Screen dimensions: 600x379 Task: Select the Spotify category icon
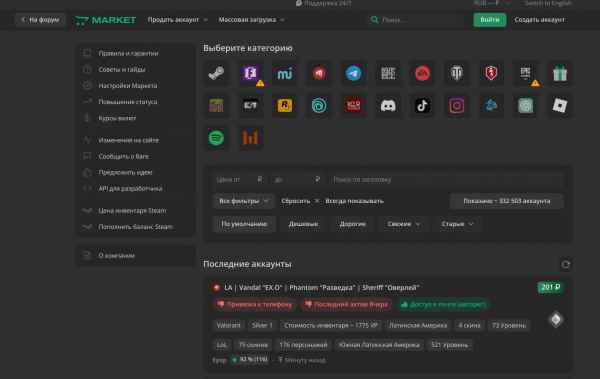(216, 138)
